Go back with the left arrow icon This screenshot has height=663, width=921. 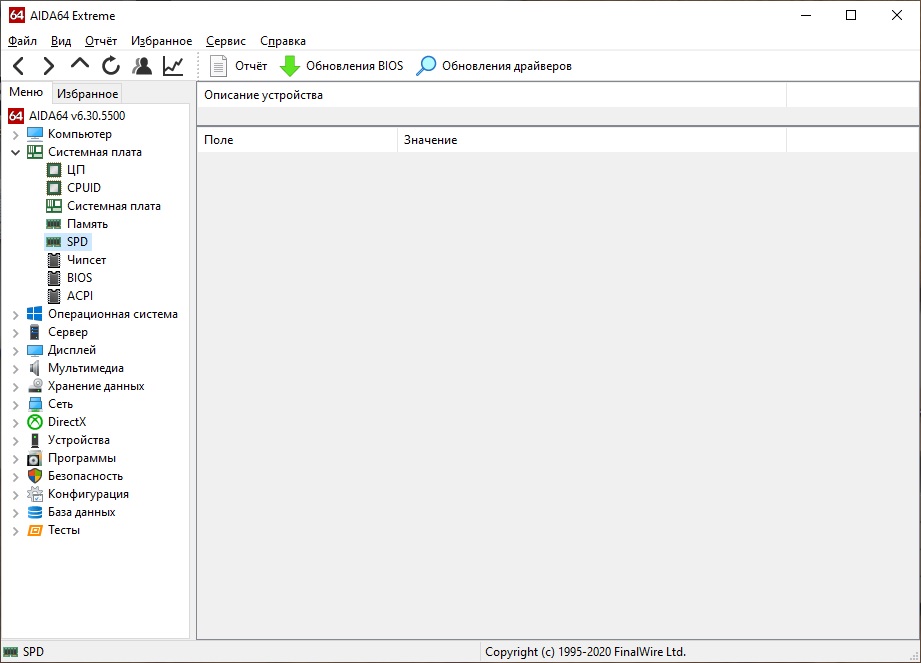click(x=19, y=66)
